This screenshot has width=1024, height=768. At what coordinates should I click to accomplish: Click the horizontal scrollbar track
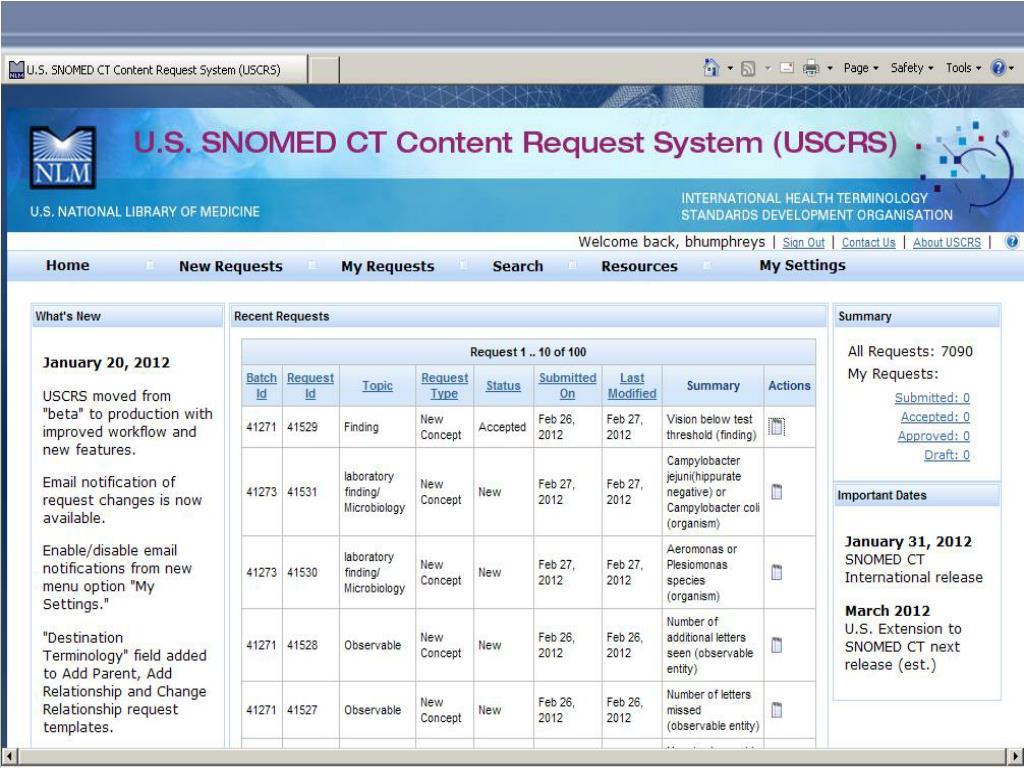click(512, 757)
